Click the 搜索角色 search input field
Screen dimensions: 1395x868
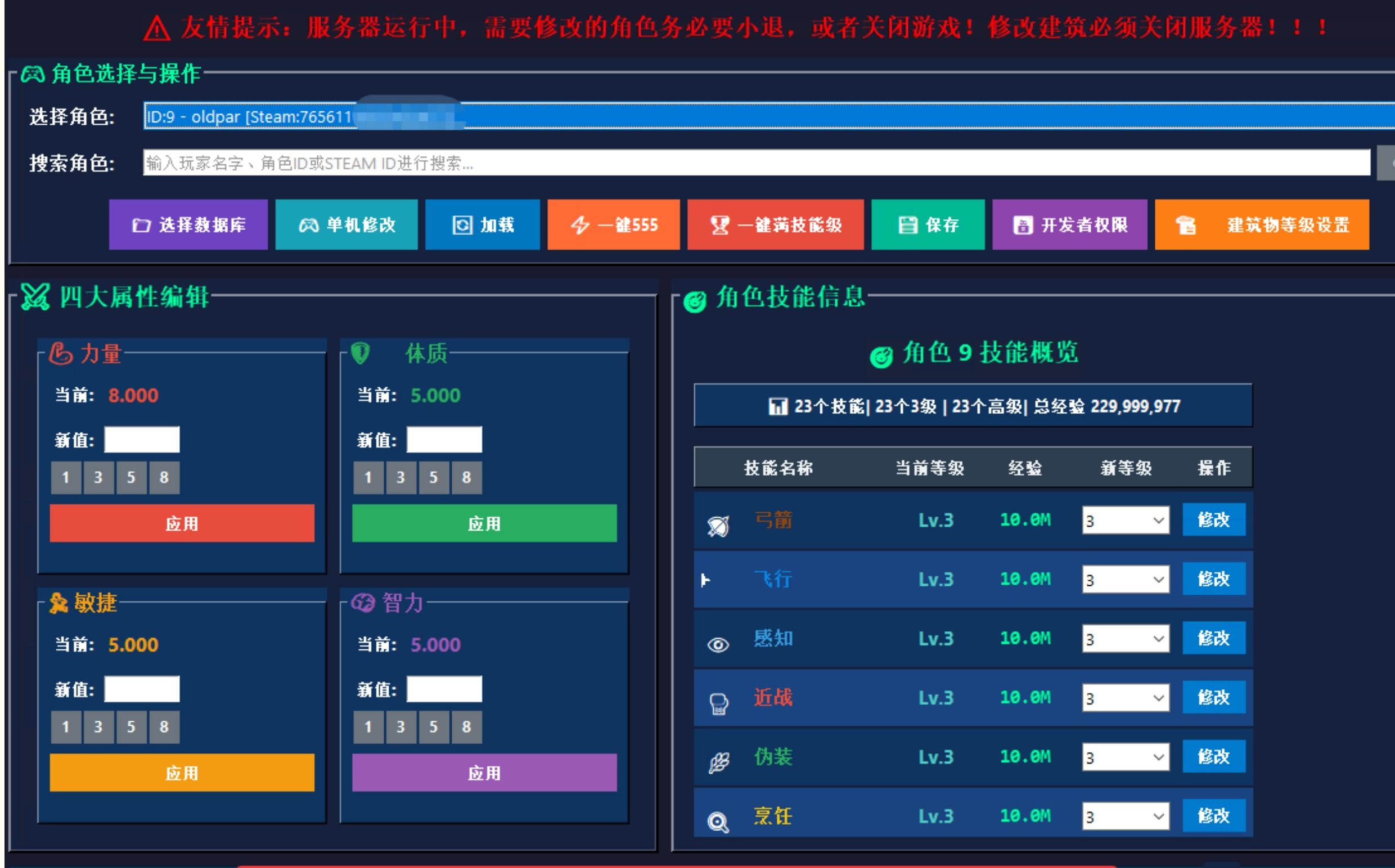click(756, 163)
